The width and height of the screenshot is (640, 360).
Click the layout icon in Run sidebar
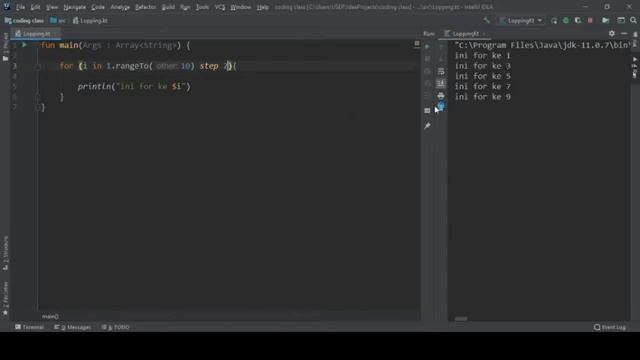pyautogui.click(x=427, y=111)
